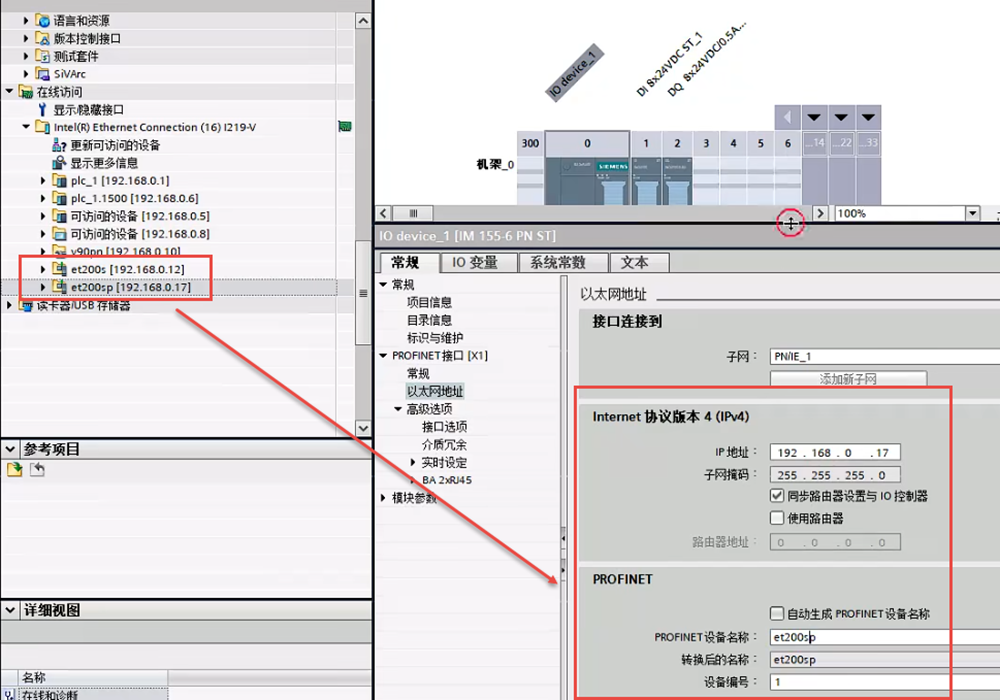This screenshot has width=1000, height=700.
Task: Click the 添加新子网 button
Action: (847, 379)
